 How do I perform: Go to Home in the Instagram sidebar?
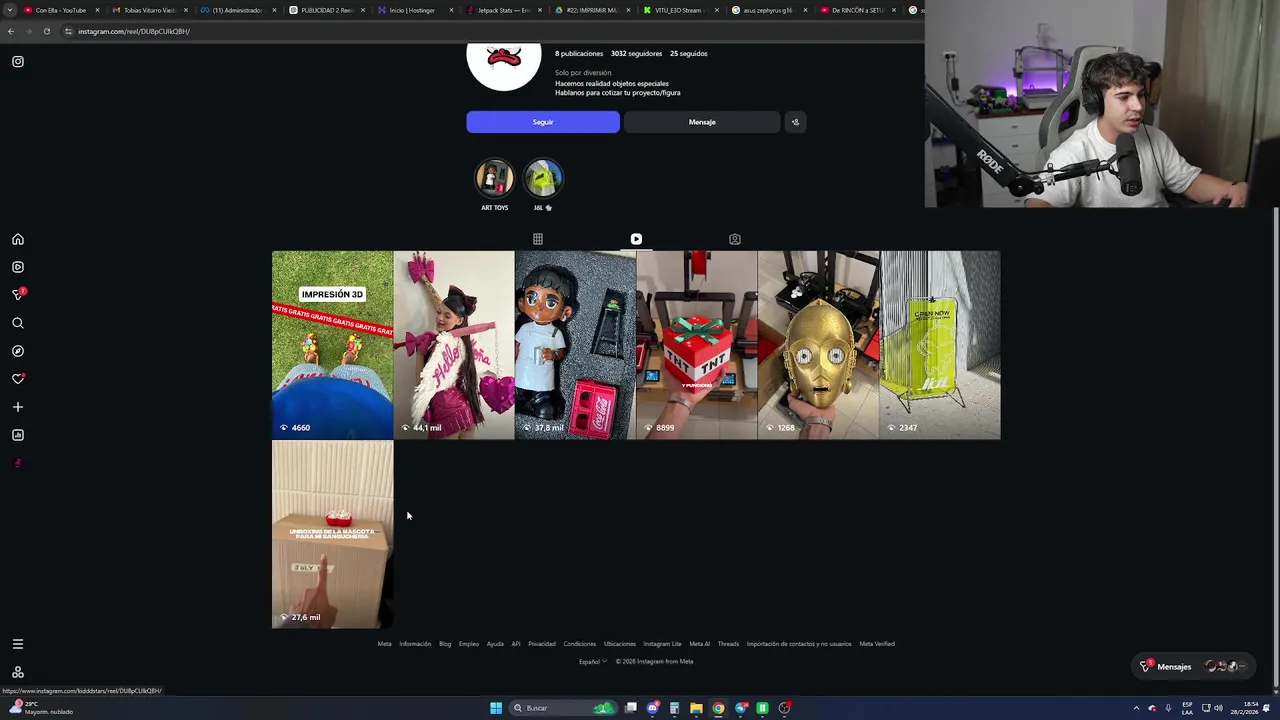18,240
